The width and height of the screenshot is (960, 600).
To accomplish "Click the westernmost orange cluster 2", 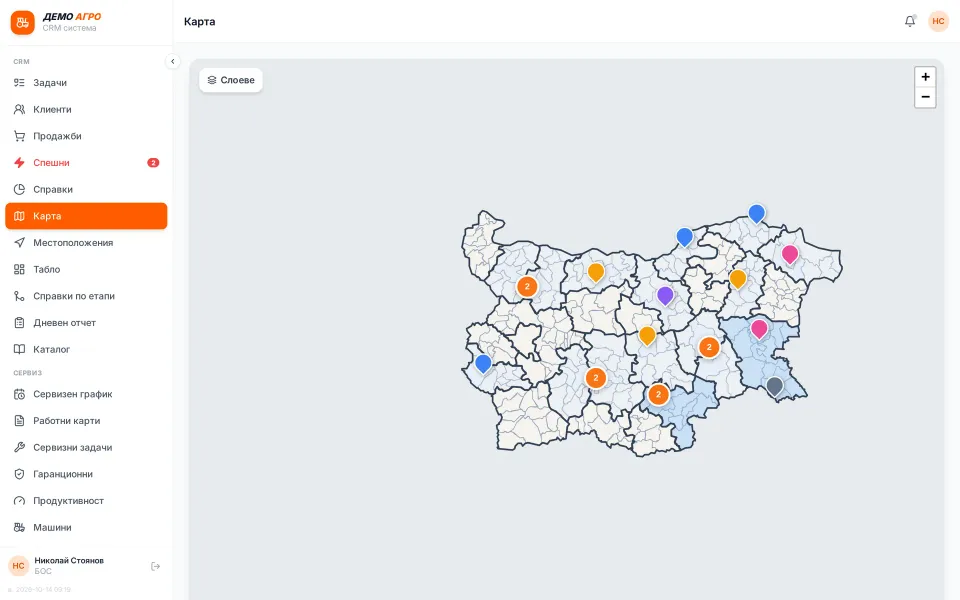I will pyautogui.click(x=527, y=287).
